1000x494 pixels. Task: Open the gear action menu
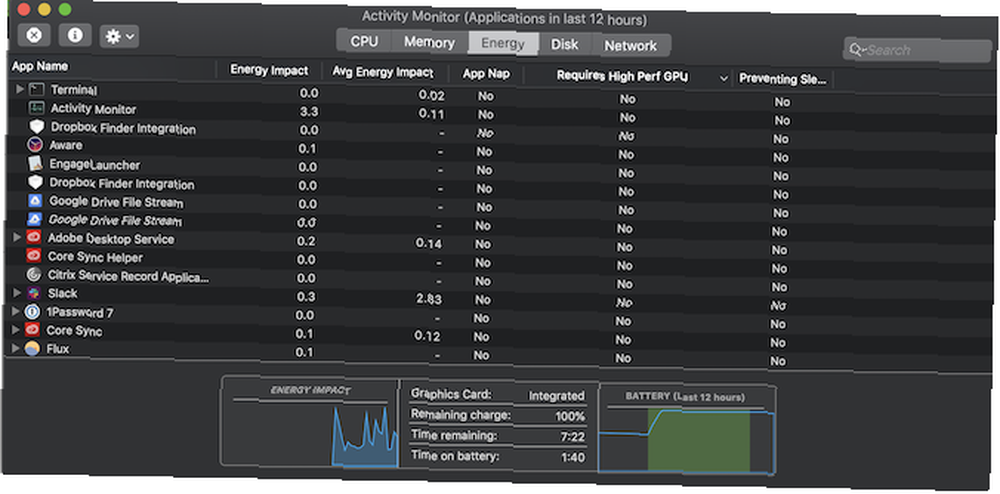pos(119,37)
